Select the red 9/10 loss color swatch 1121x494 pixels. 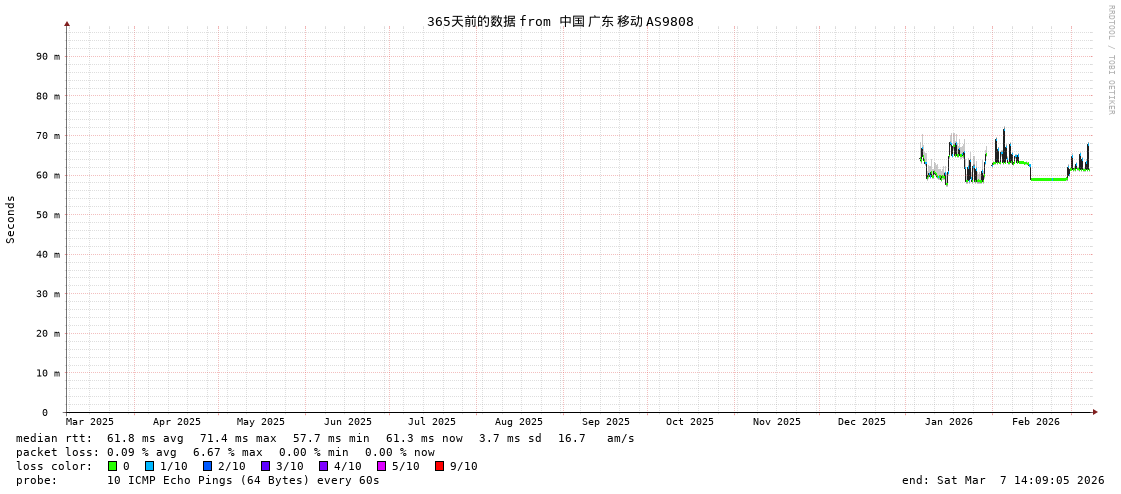[x=440, y=466]
